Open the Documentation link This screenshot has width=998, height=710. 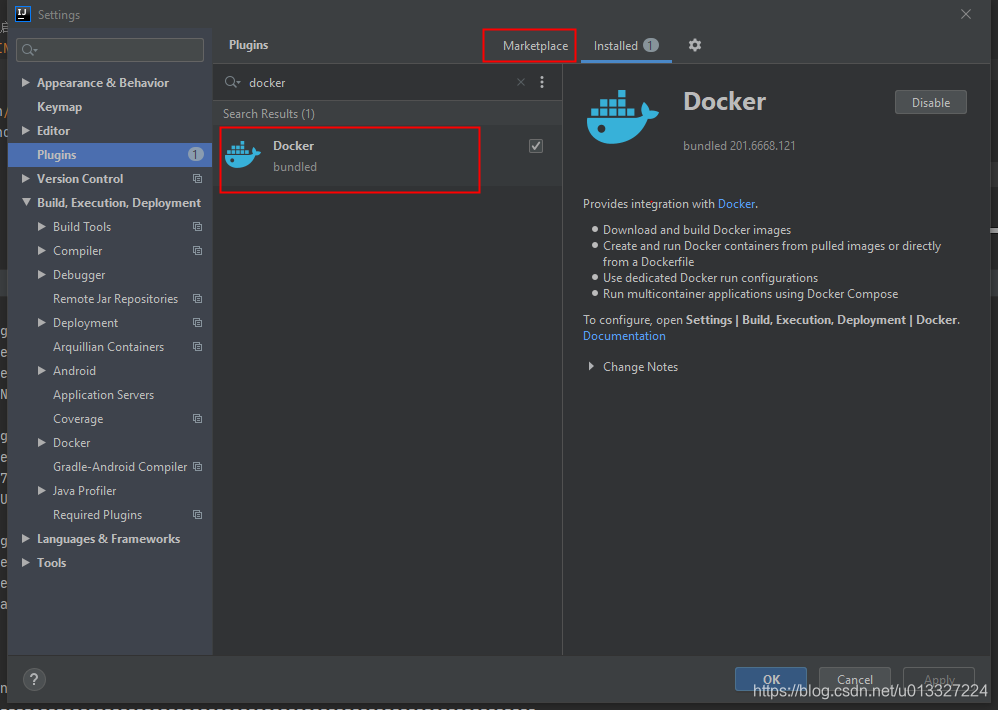pyautogui.click(x=623, y=335)
